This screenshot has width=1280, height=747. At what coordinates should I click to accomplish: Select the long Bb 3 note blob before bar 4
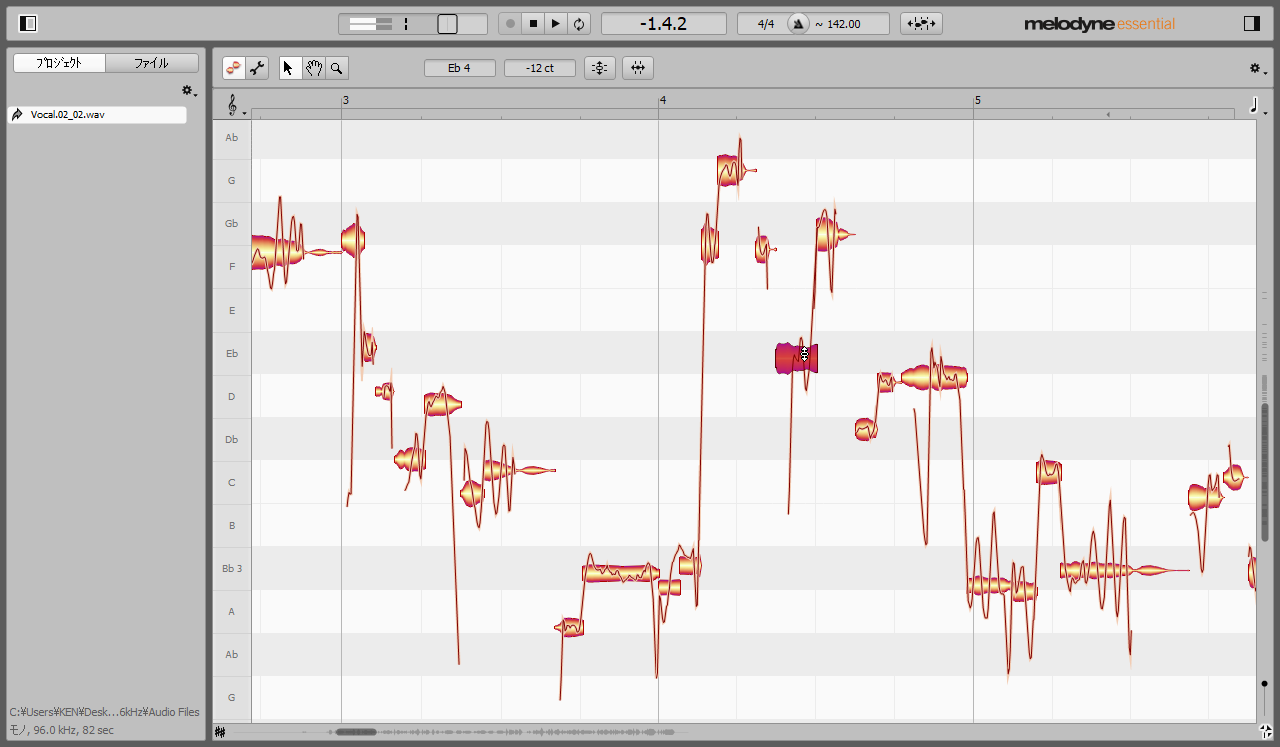click(620, 573)
